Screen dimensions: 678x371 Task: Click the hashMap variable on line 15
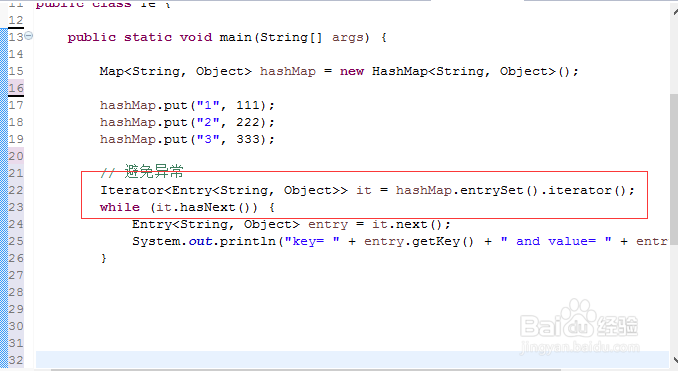click(288, 71)
